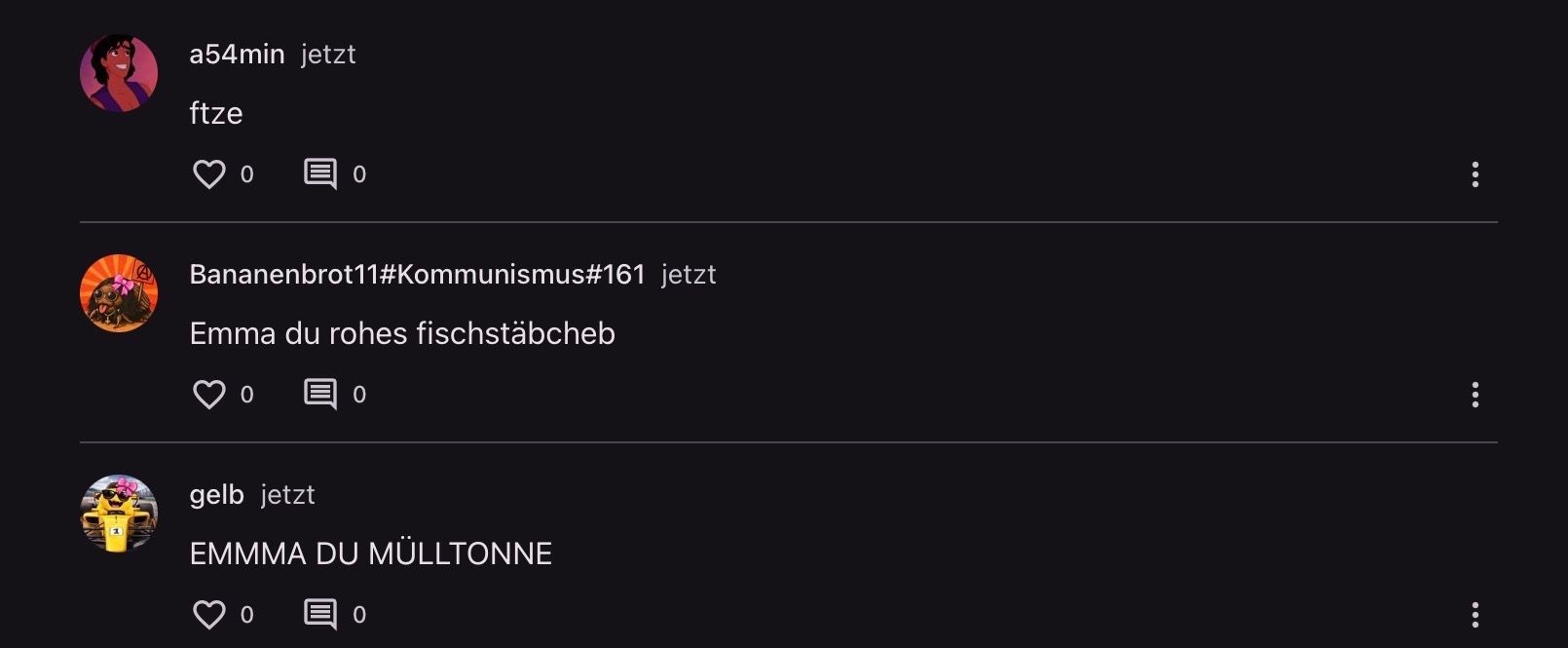Image resolution: width=1568 pixels, height=648 pixels.
Task: Visit the Bananenbrot11#Kommunismus#161 username link
Action: (x=417, y=275)
